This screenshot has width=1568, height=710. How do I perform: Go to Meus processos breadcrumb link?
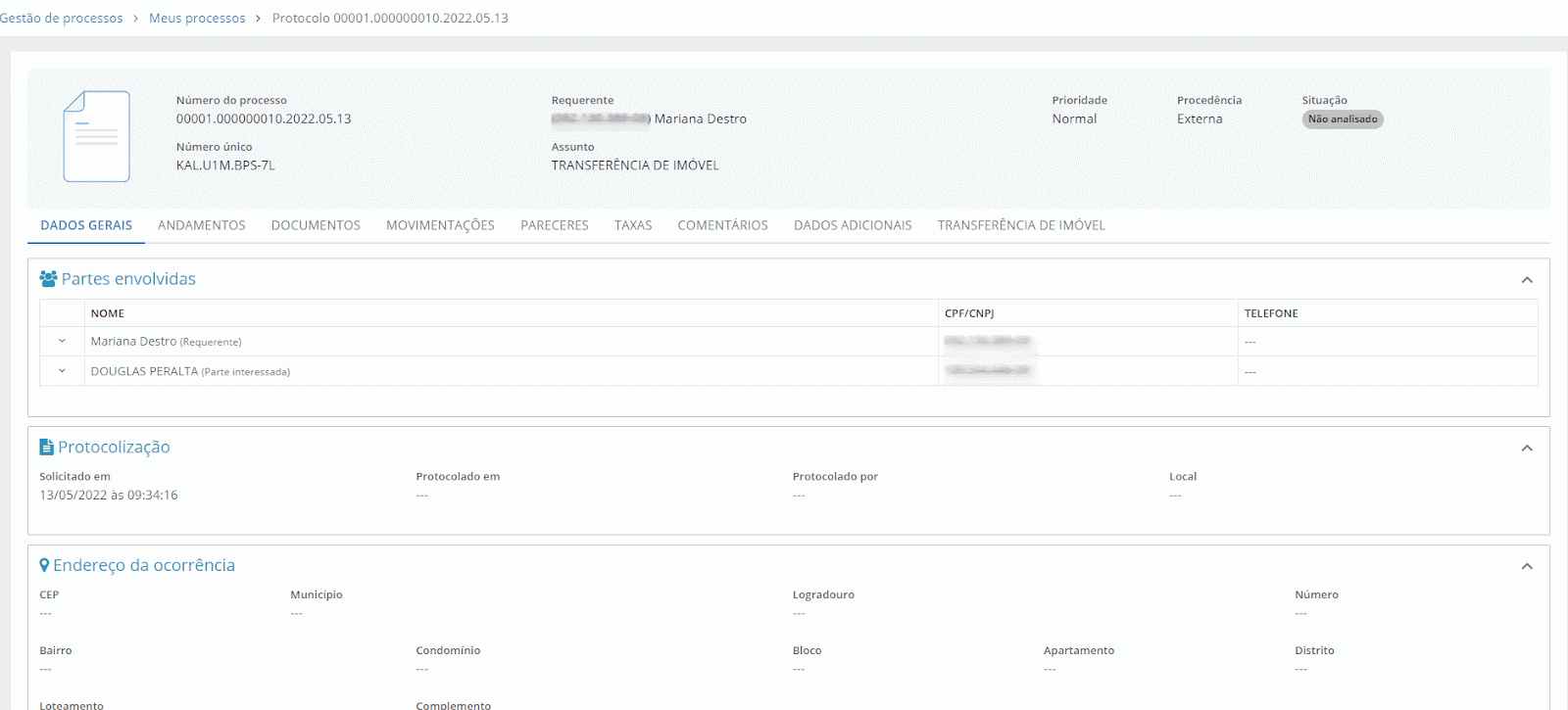point(197,19)
